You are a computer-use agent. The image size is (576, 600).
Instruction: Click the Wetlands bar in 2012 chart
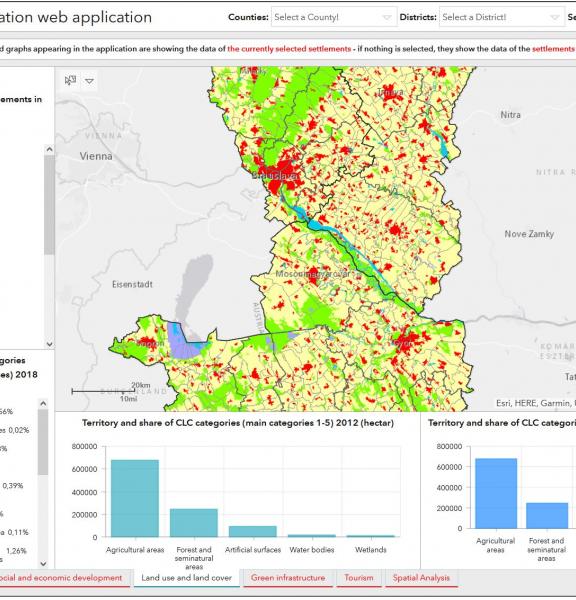[x=370, y=536]
